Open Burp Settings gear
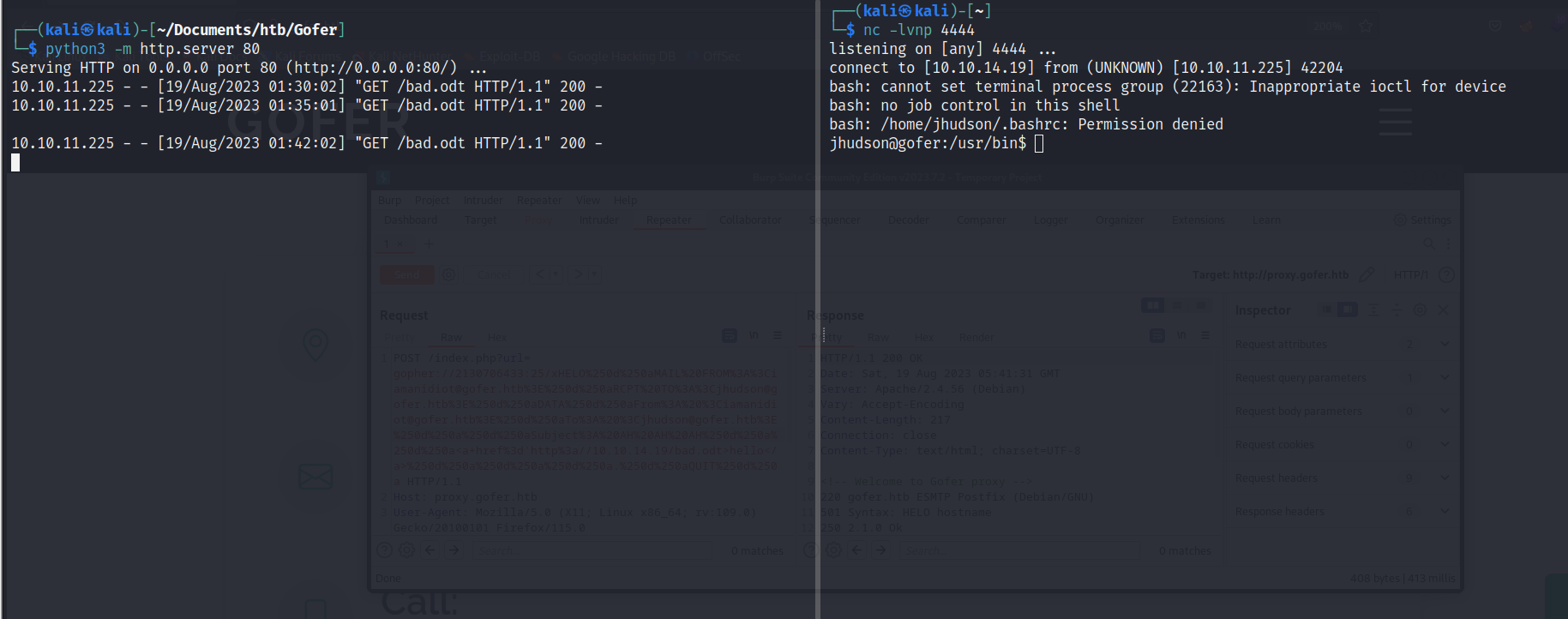 [x=1400, y=219]
